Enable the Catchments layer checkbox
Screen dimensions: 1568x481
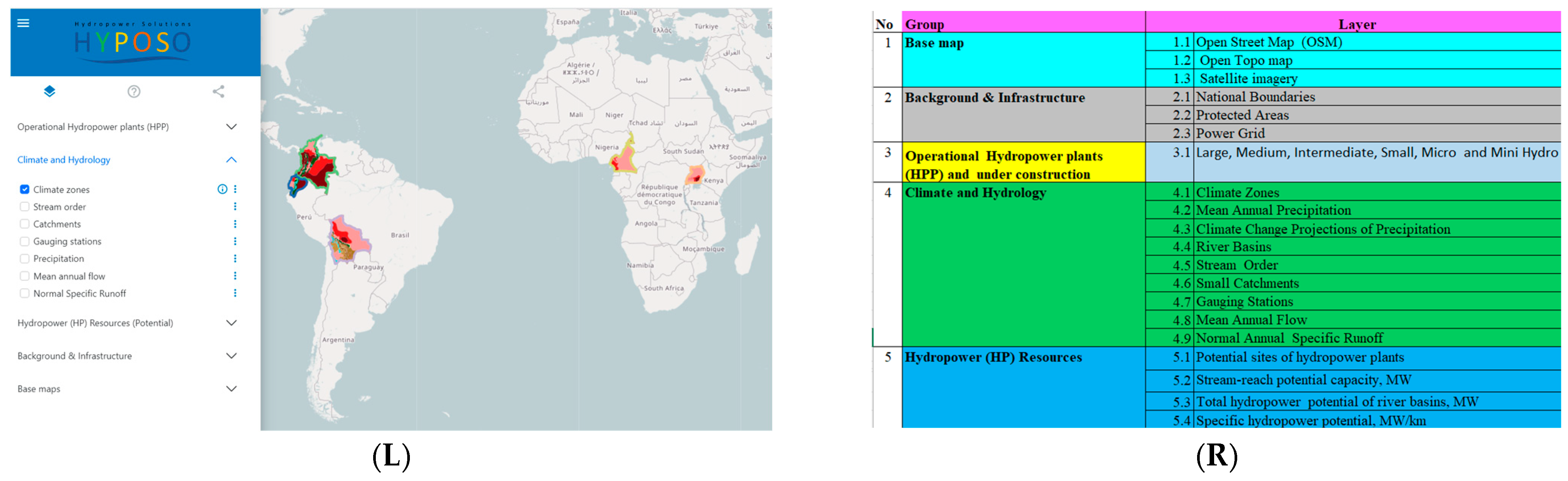[x=25, y=224]
